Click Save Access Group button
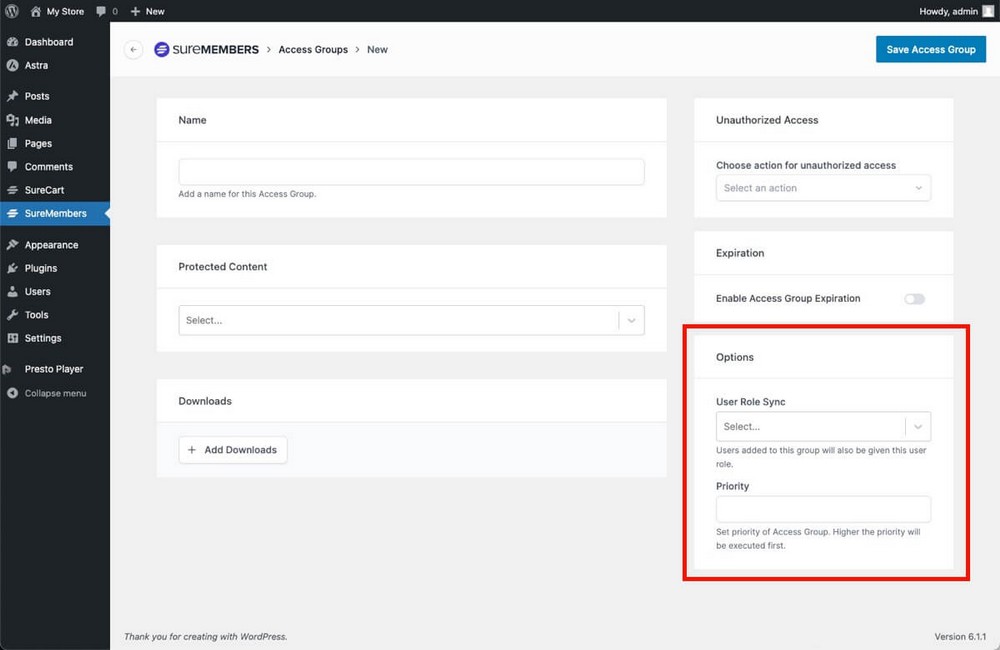This screenshot has width=1000, height=650. (x=930, y=49)
